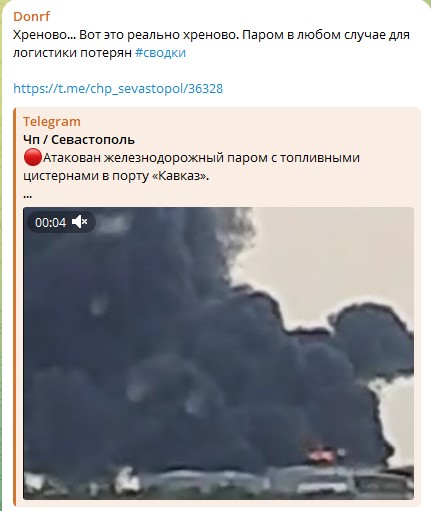Open the Donrf sender name
This screenshot has height=511, width=431.
(32, 16)
